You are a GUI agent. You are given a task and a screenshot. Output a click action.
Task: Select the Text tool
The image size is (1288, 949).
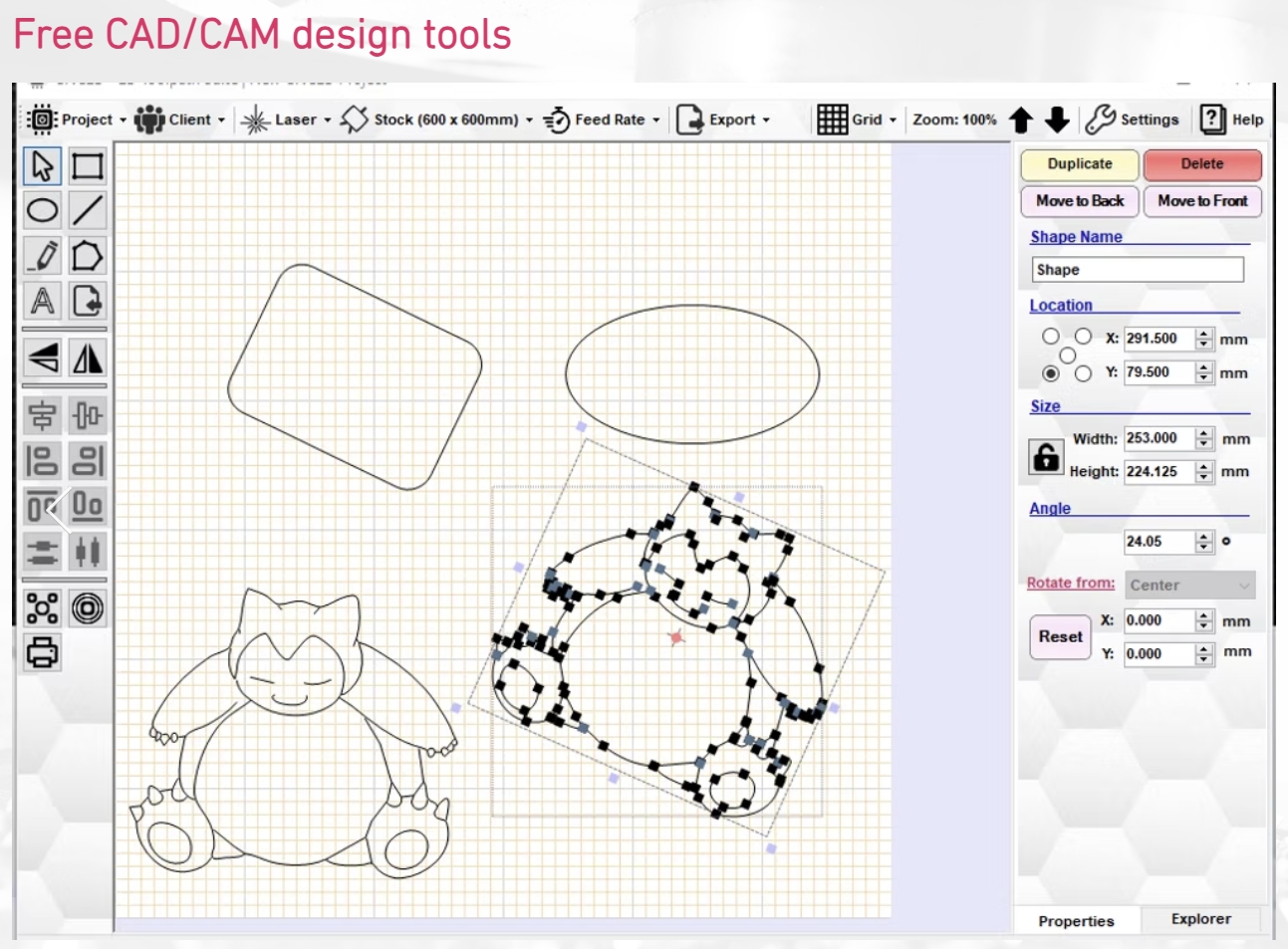click(42, 301)
